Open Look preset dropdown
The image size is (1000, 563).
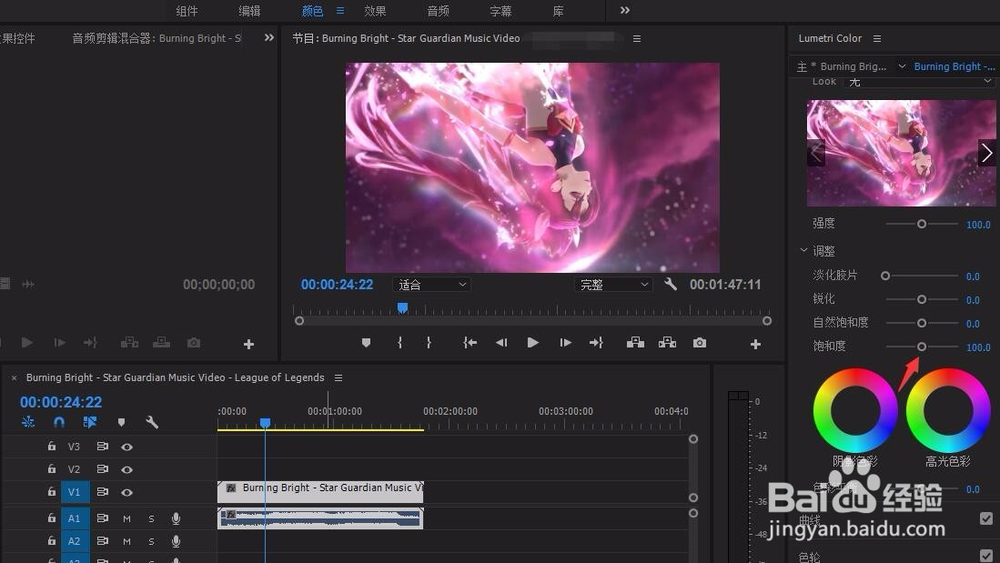(x=919, y=82)
